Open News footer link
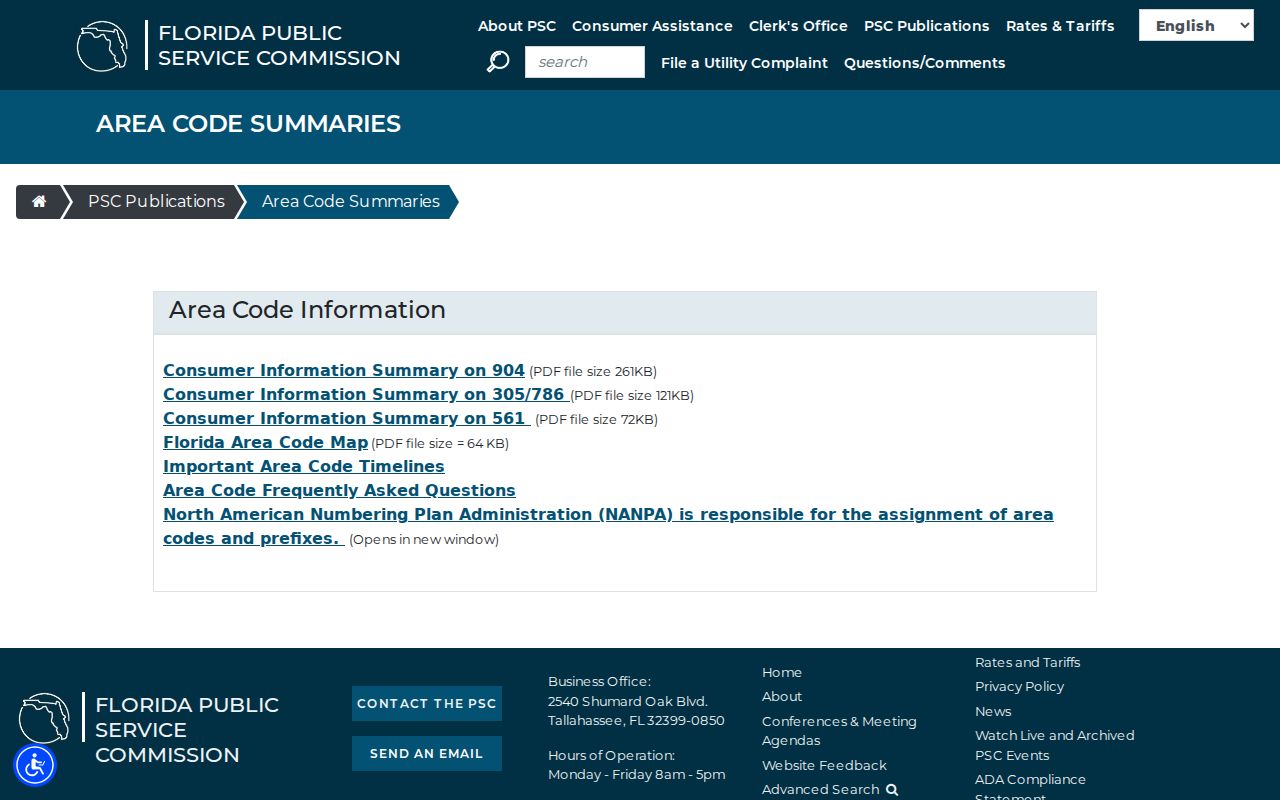Viewport: 1280px width, 800px height. point(993,712)
